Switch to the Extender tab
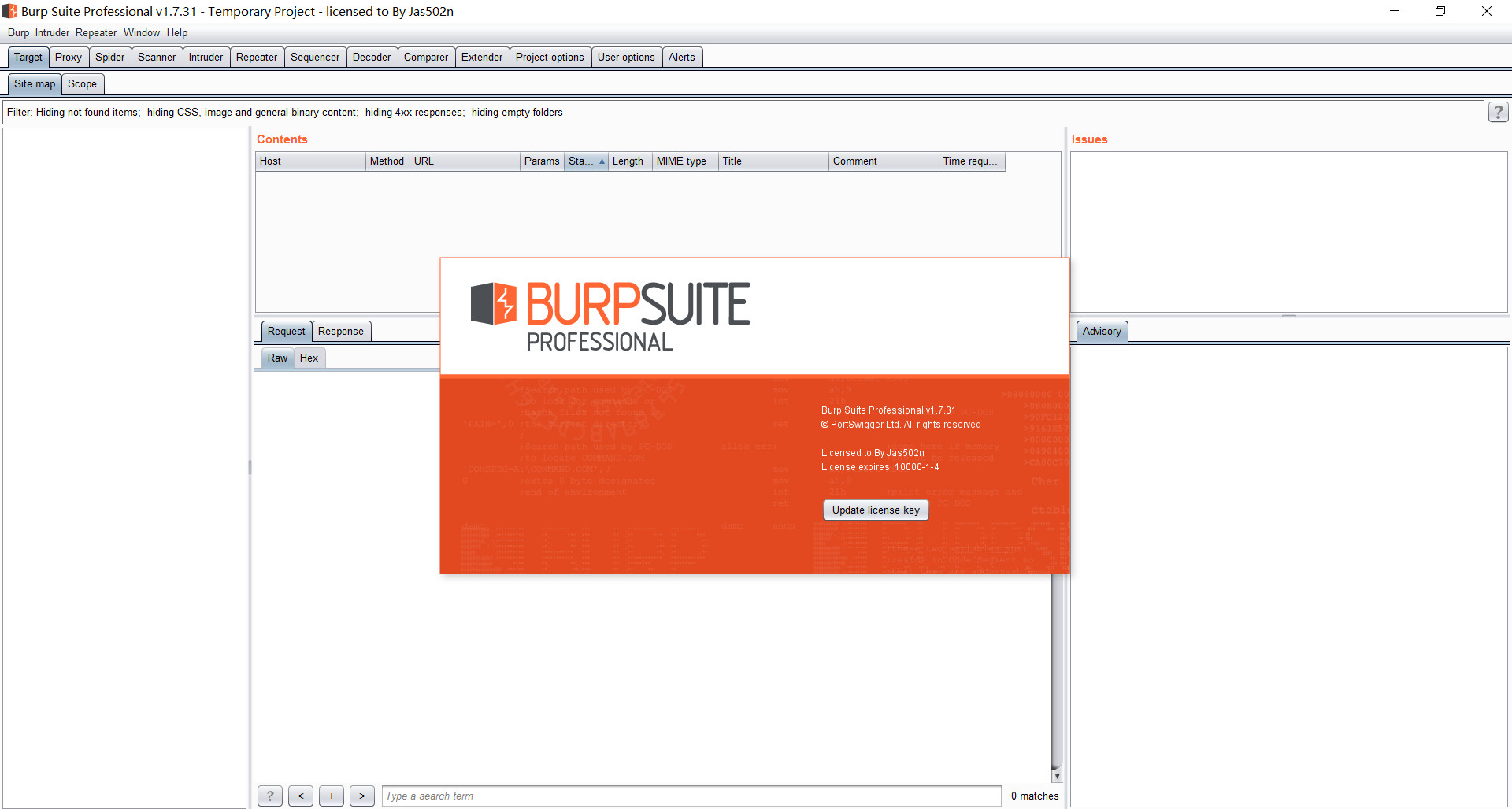 482,58
